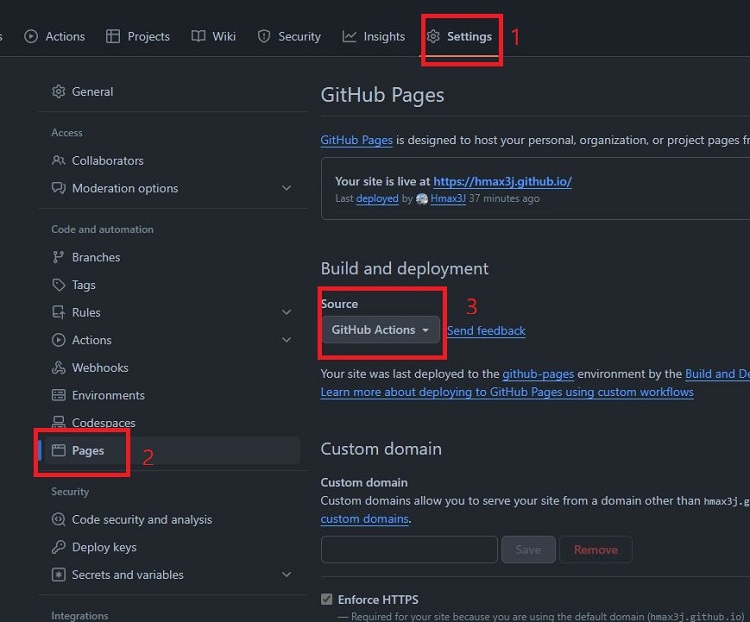Open the Insights tab
The image size is (750, 622).
point(374,36)
